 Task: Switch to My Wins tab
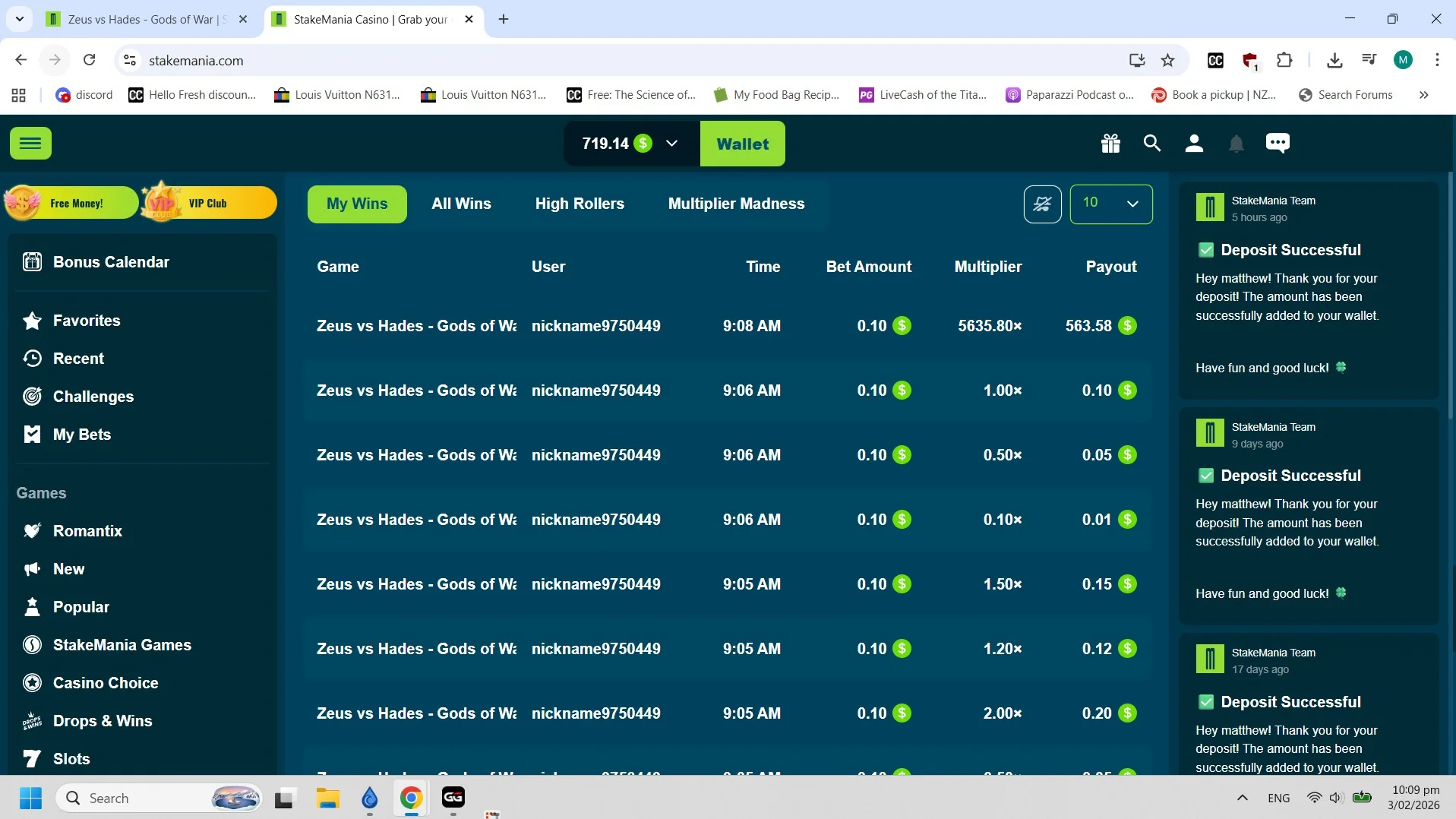pyautogui.click(x=357, y=204)
